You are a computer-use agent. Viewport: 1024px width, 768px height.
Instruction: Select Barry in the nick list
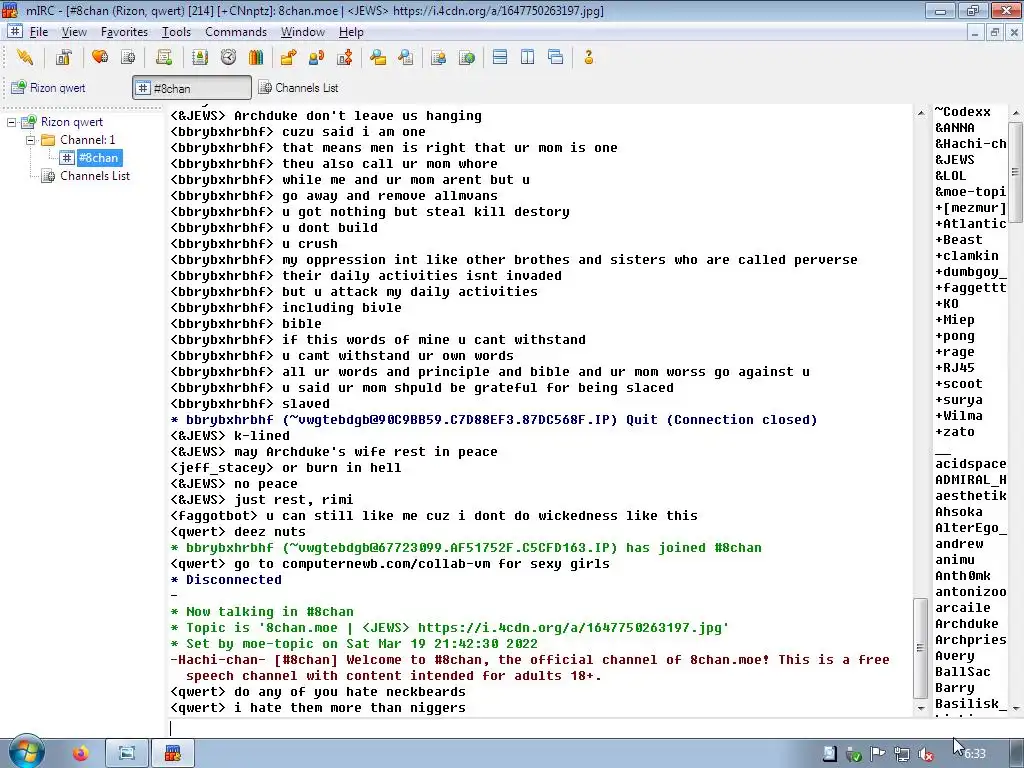click(954, 688)
